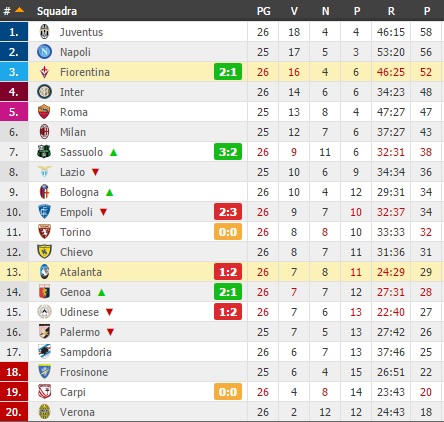Click the Napoli club crest icon
The width and height of the screenshot is (444, 422).
pos(44,52)
